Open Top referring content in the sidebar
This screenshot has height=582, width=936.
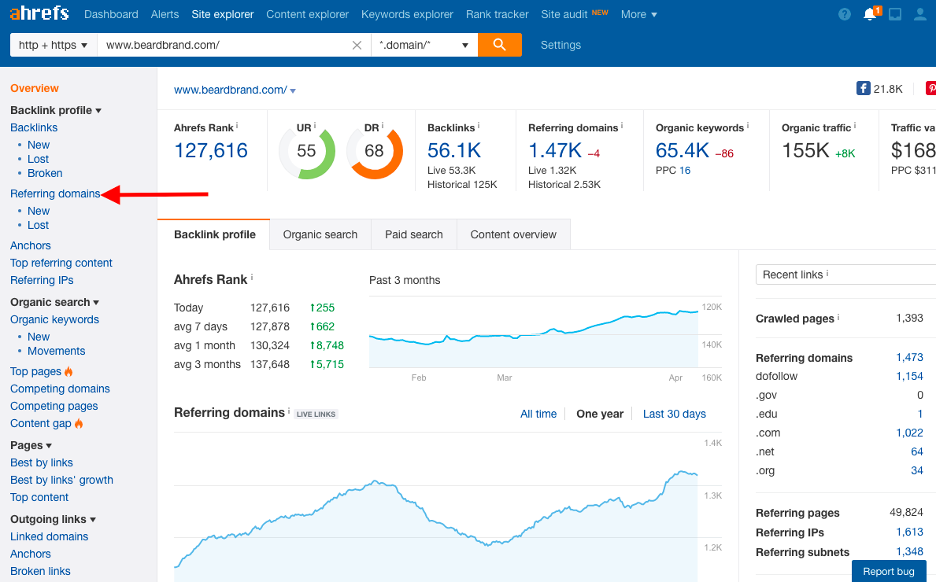pyautogui.click(x=61, y=263)
